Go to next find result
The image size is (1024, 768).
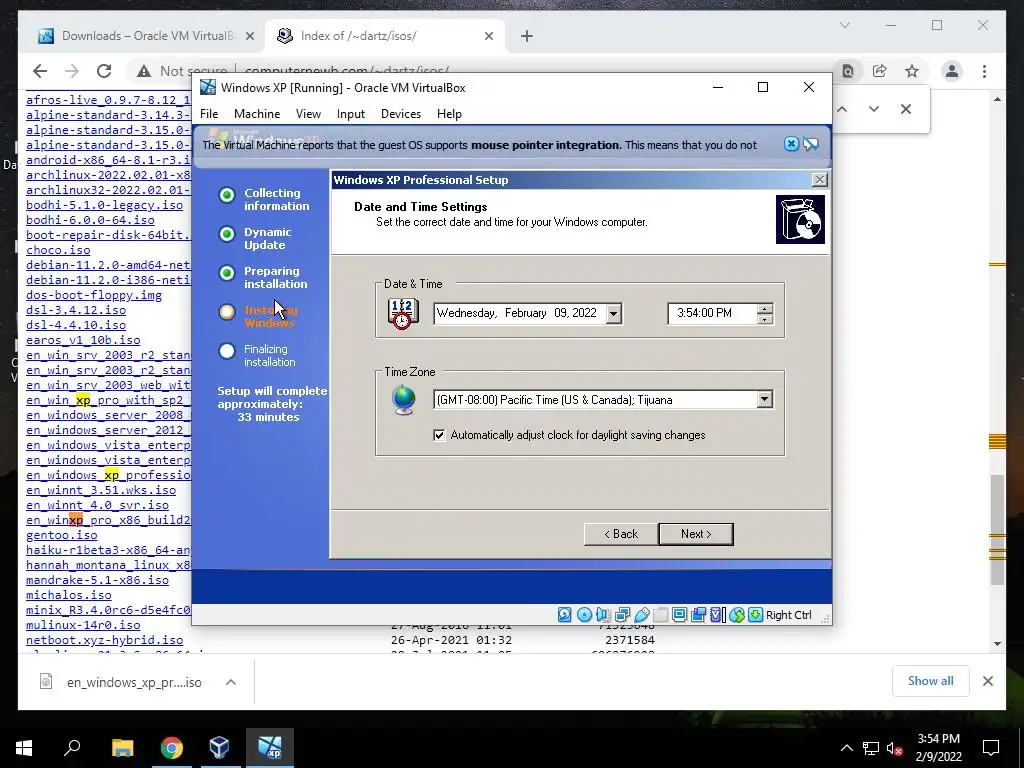click(x=874, y=109)
